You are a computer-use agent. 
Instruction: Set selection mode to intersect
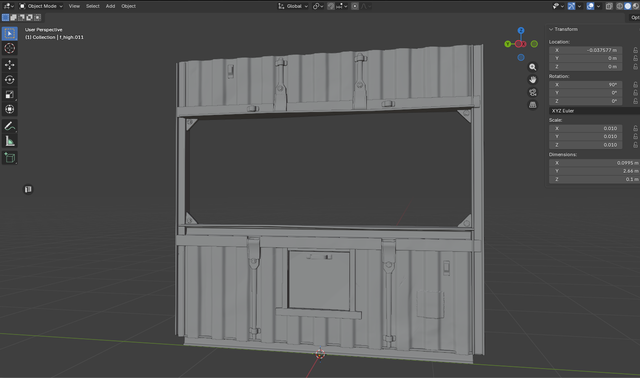(38, 18)
